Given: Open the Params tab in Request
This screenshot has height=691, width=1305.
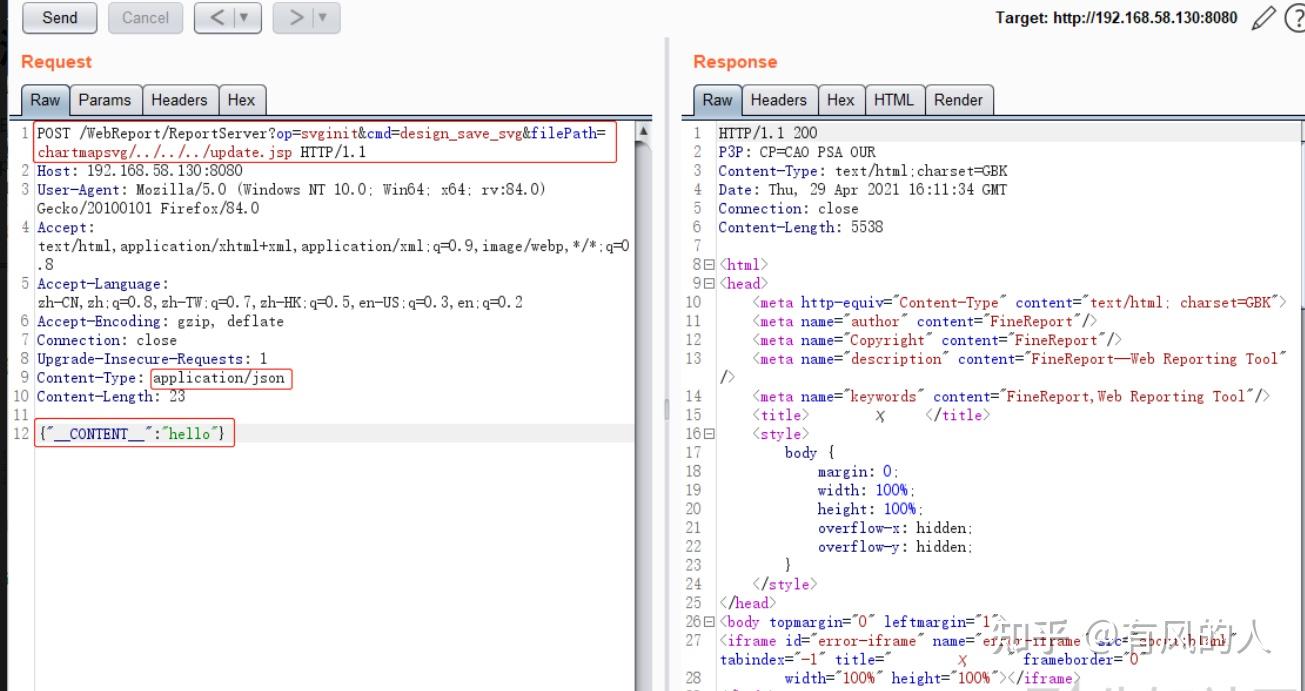Looking at the screenshot, I should 105,100.
